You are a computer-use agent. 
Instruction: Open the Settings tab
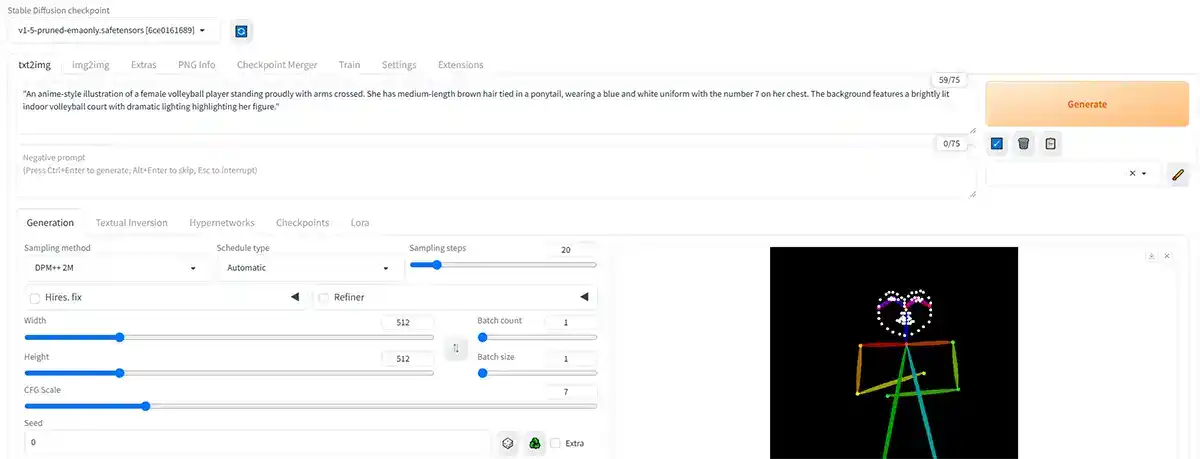click(399, 65)
